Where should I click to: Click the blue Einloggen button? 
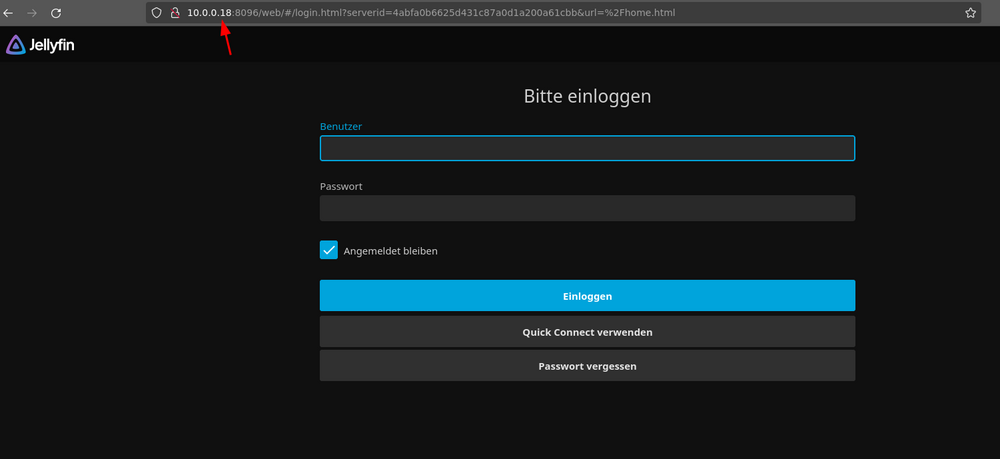587,296
